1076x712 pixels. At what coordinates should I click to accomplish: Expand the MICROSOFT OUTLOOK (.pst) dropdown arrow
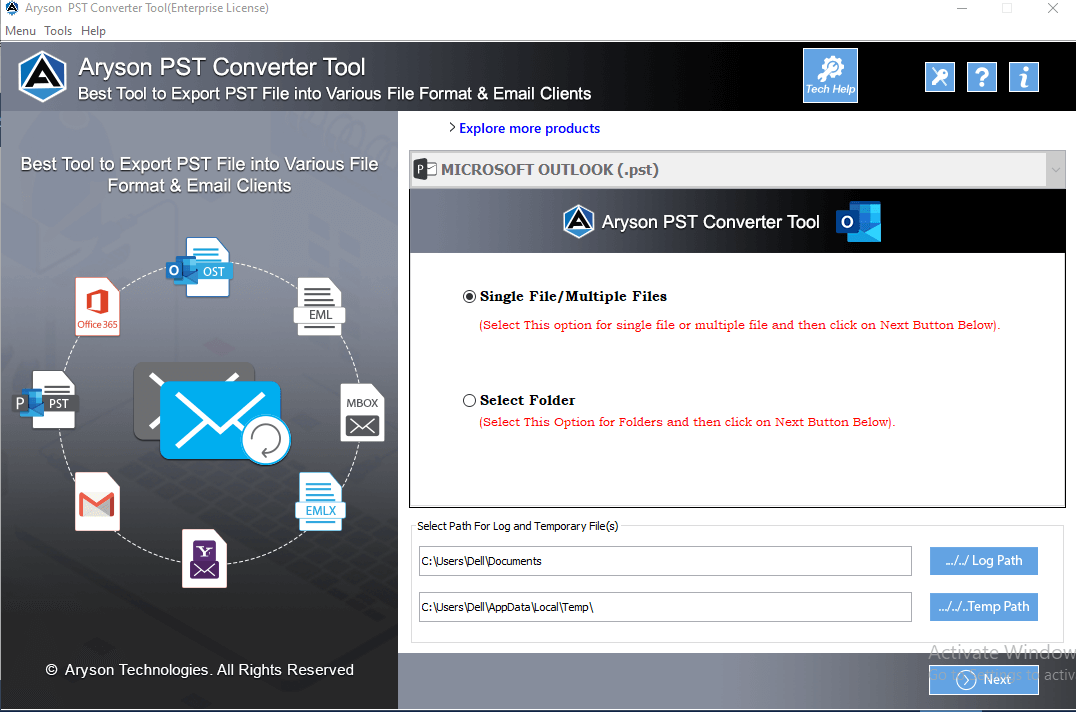(1055, 169)
